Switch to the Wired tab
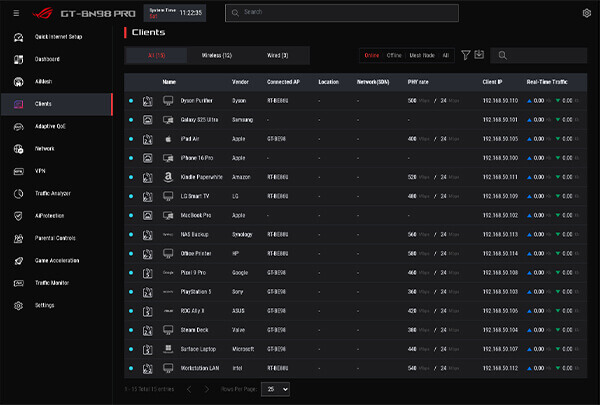This screenshot has width=600, height=405. 277,56
